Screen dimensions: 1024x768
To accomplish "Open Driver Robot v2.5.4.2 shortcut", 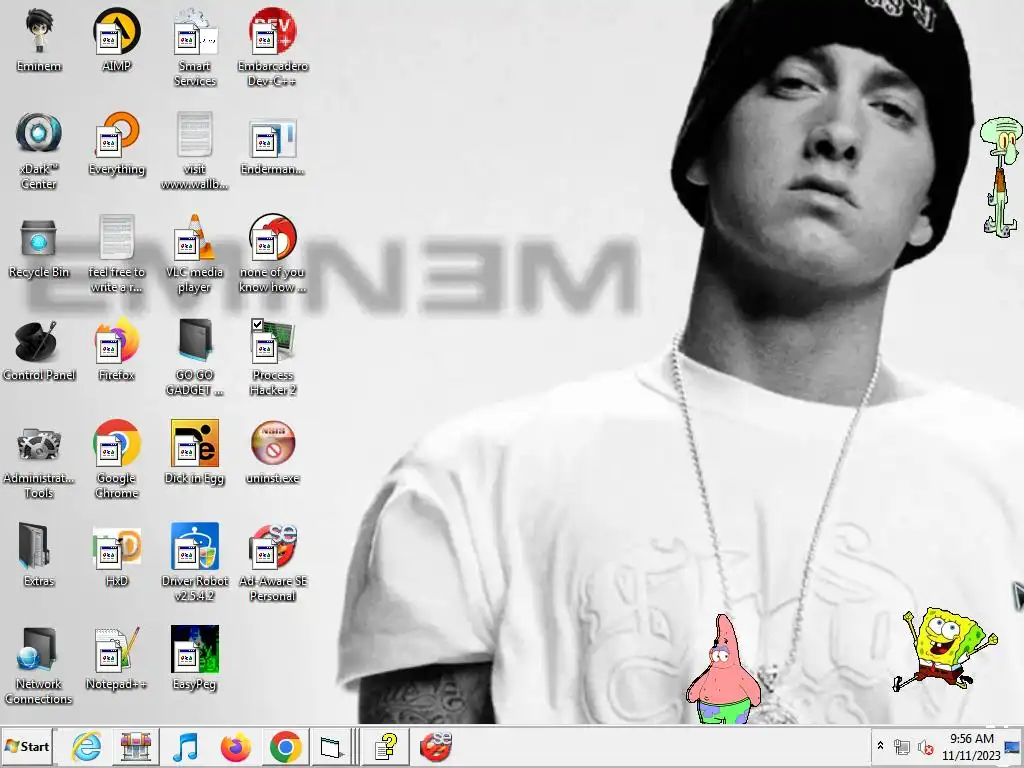I will click(195, 563).
